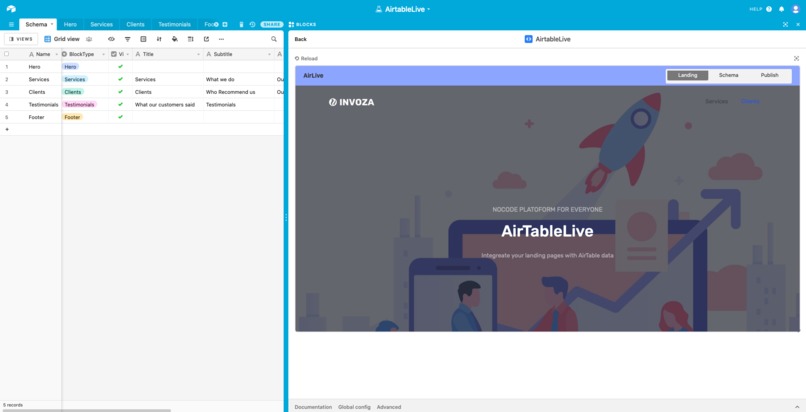Close the blocks panel with X

(798, 25)
